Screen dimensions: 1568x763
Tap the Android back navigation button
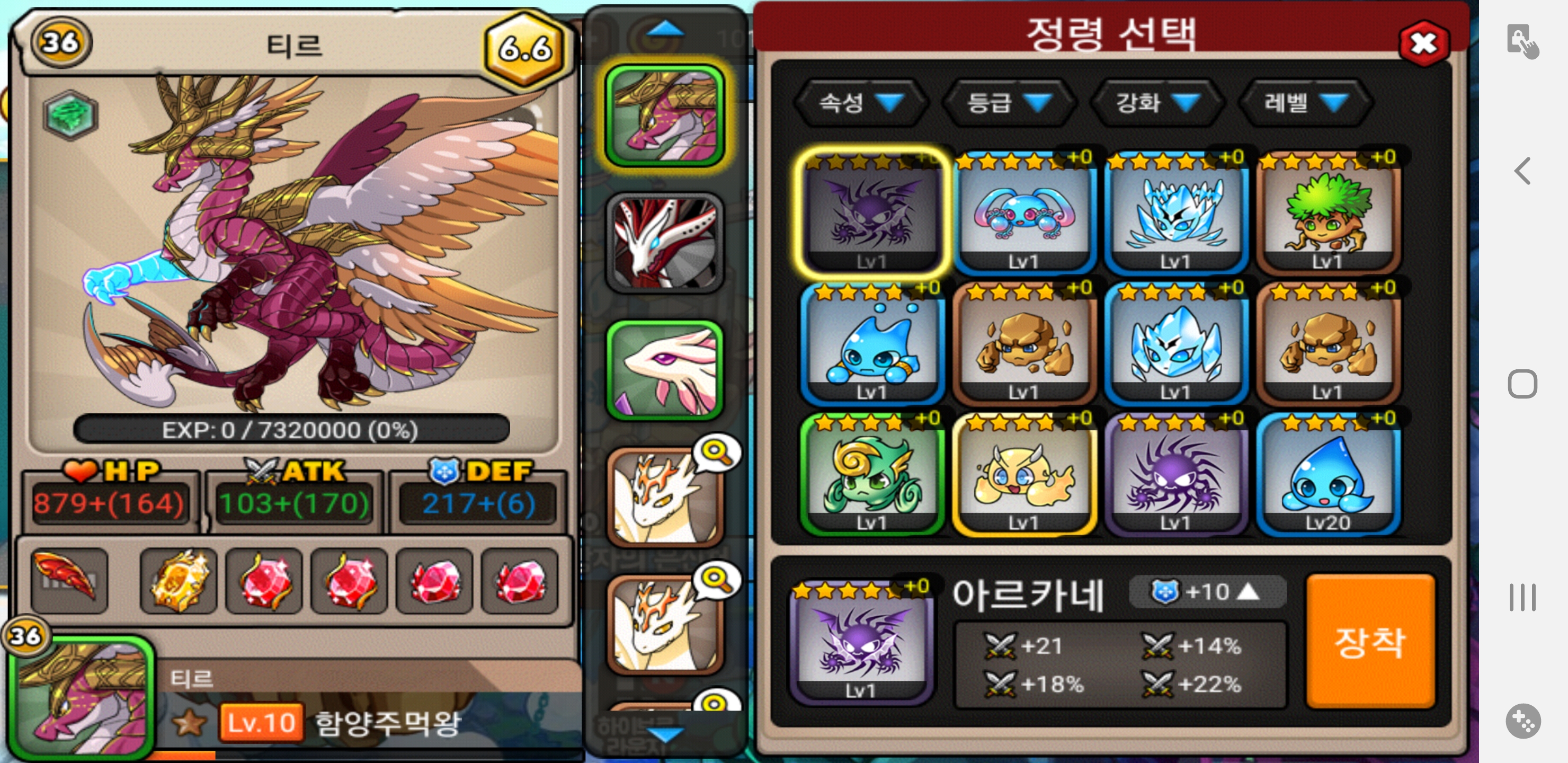click(1522, 171)
